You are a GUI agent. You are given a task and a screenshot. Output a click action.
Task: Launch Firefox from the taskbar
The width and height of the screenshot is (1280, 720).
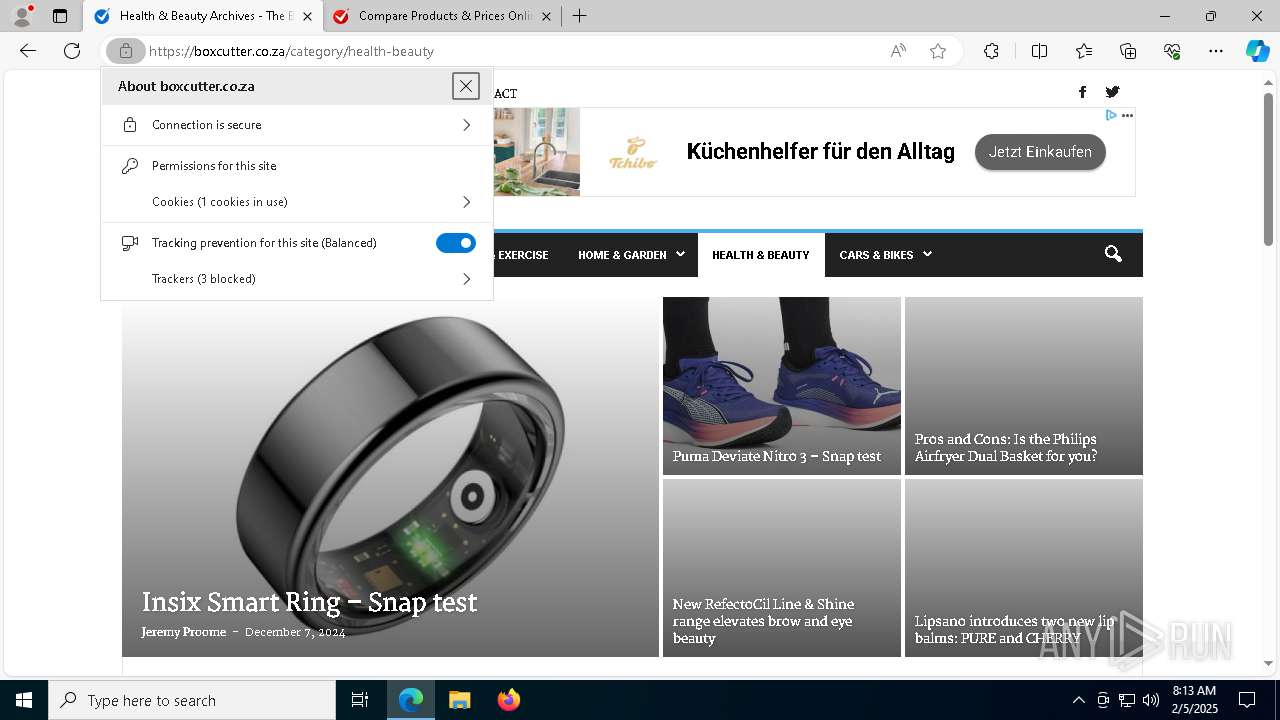508,700
